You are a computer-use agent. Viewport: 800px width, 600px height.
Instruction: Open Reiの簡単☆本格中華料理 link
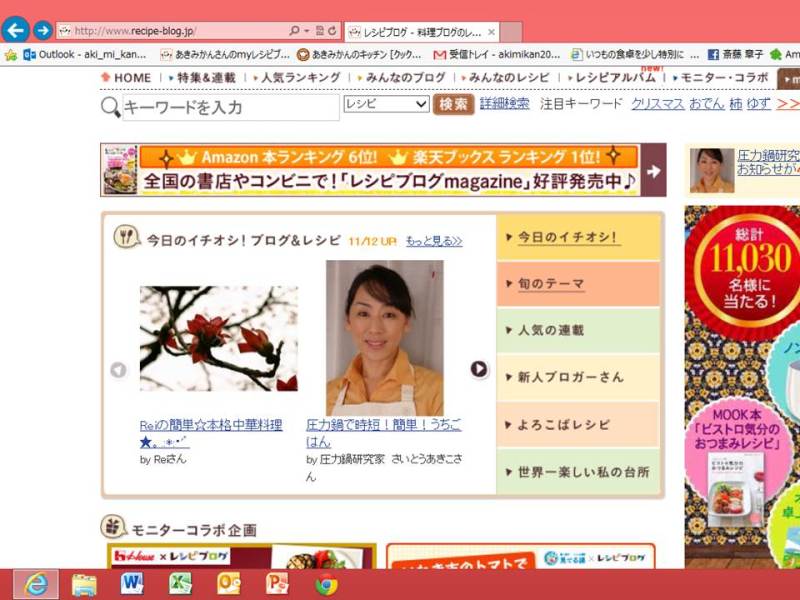[211, 433]
